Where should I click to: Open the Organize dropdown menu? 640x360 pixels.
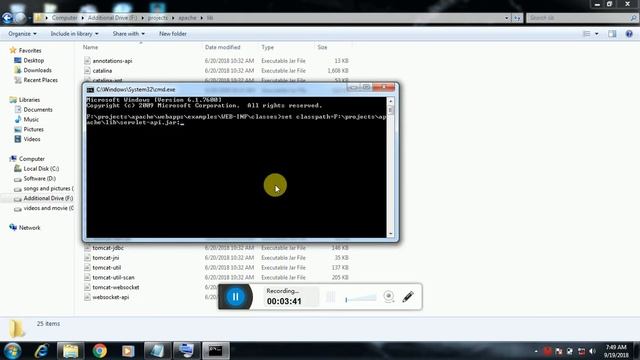22,34
